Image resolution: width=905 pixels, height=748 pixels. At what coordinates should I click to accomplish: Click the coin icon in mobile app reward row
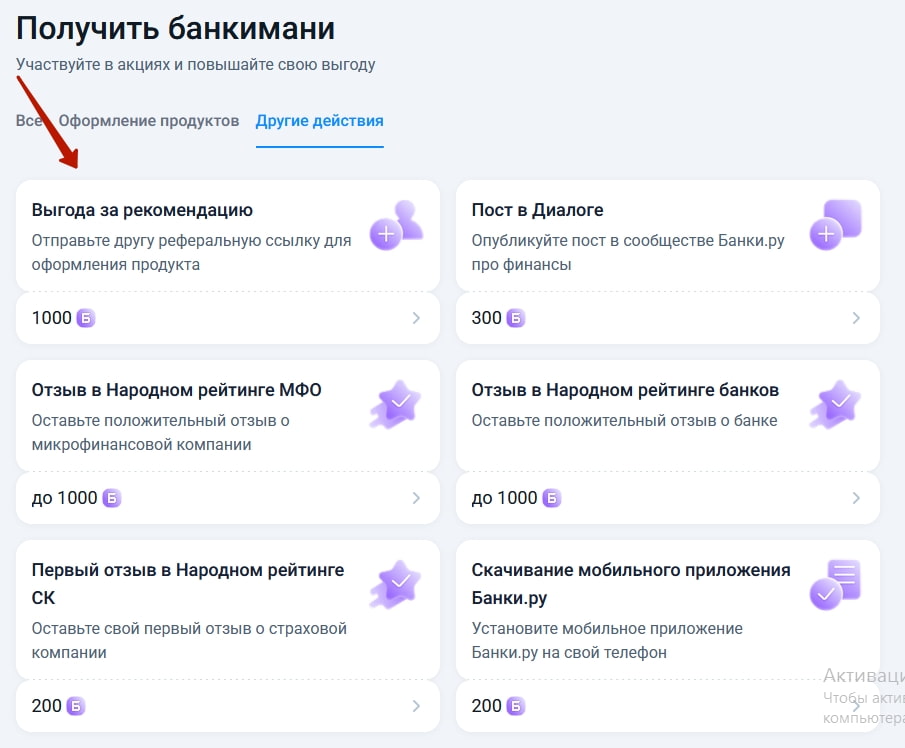(516, 706)
